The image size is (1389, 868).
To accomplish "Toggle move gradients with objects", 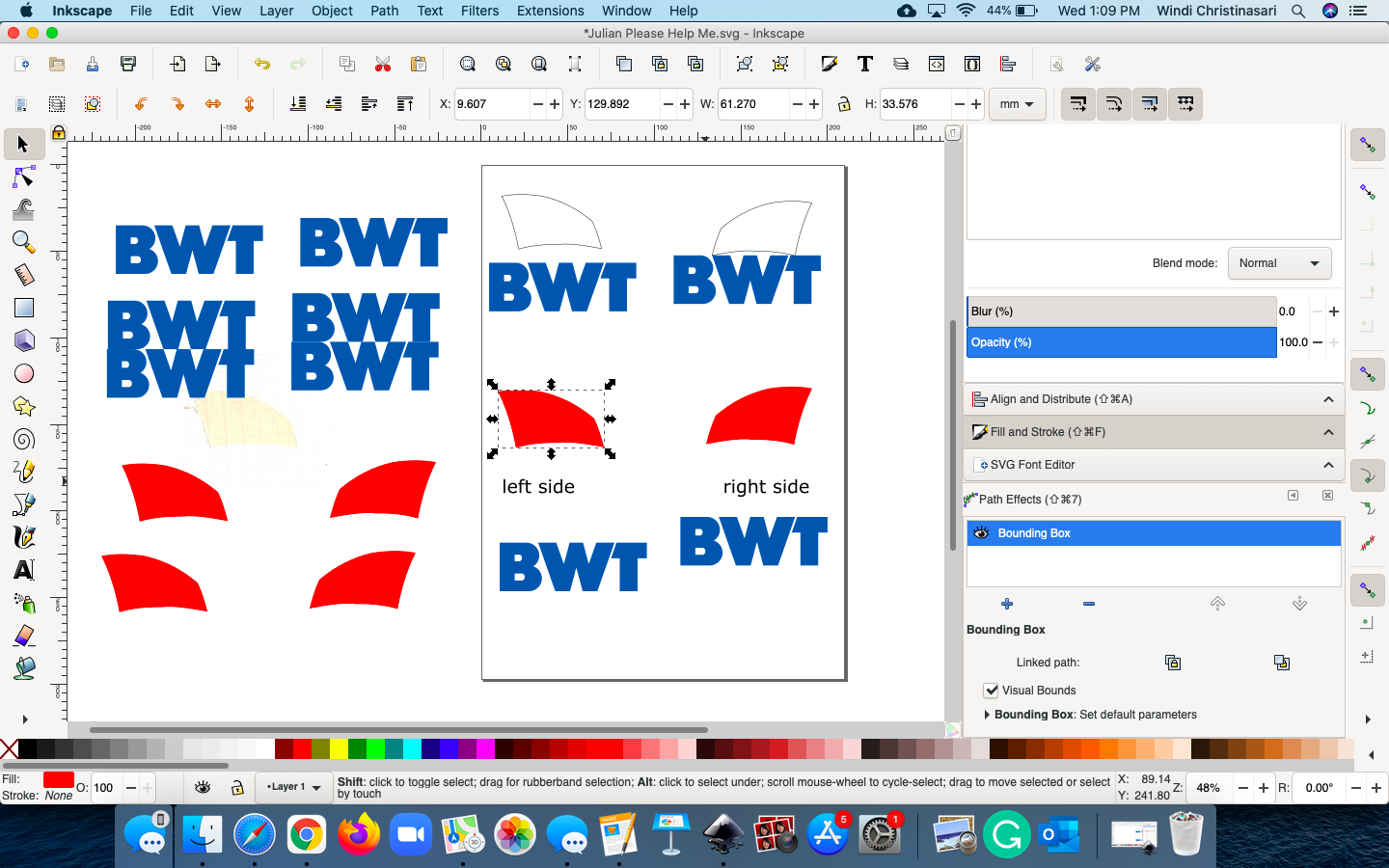I will point(1150,104).
